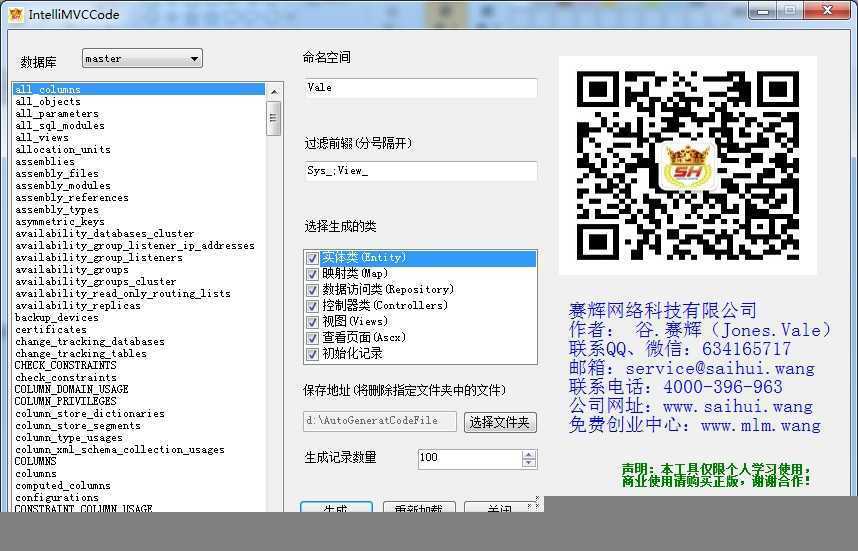The image size is (858, 551).
Task: Select uppercase COLUMNS in the list
Action: click(x=139, y=461)
